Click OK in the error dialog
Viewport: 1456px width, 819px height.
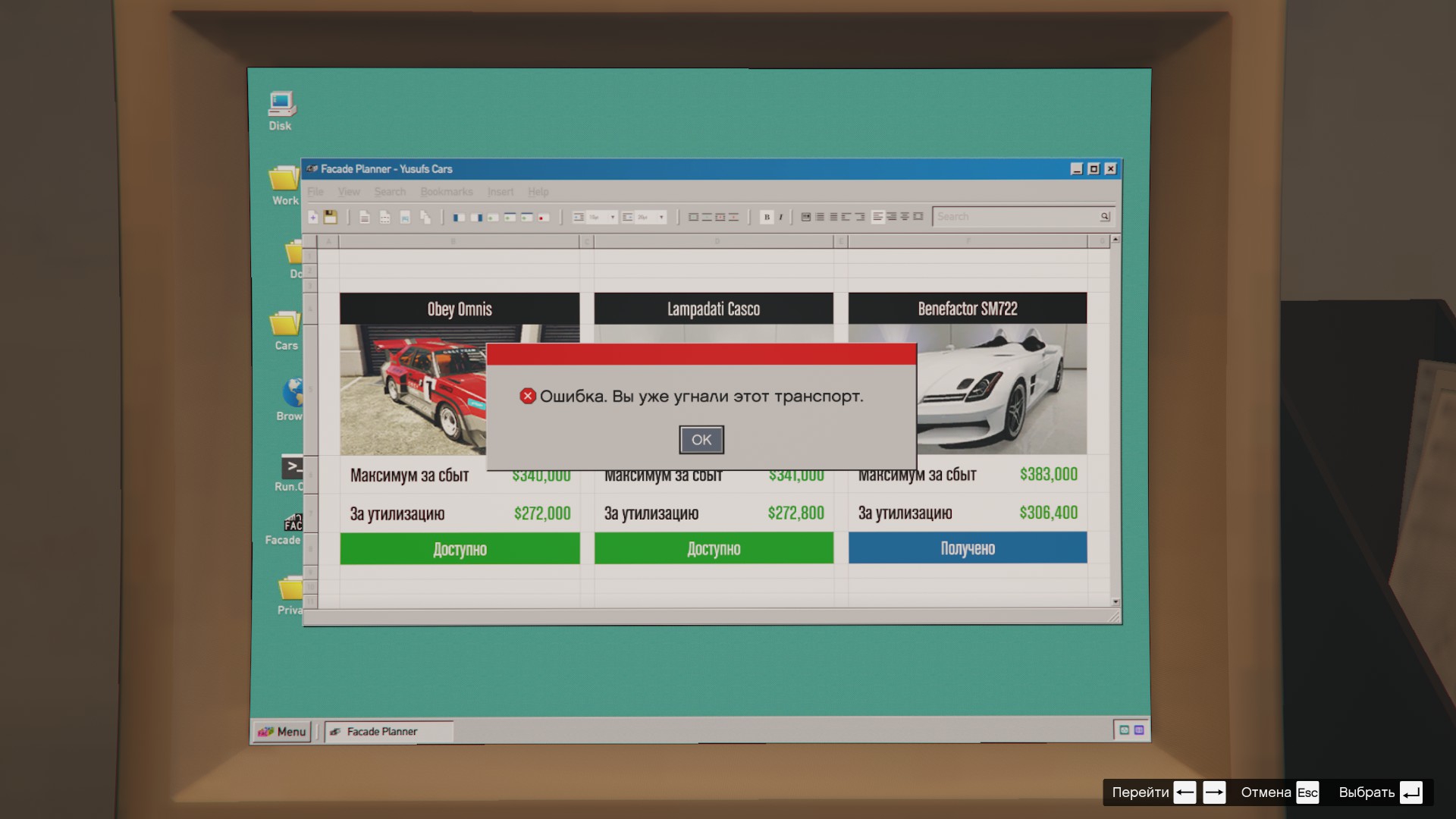701,440
